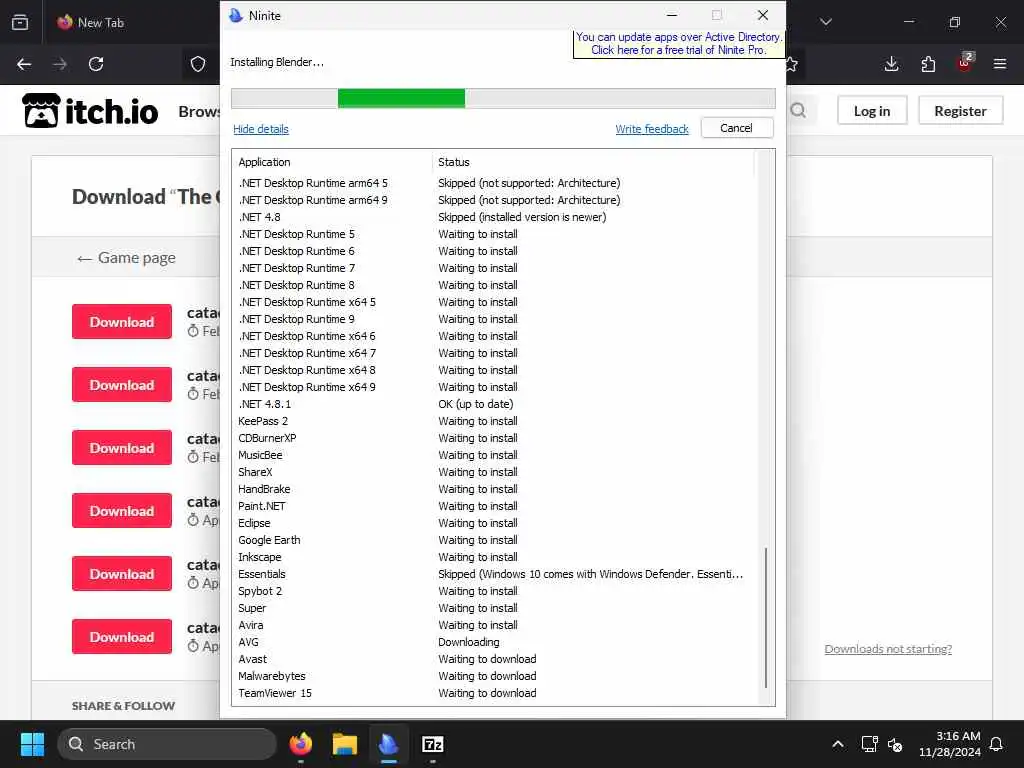The height and width of the screenshot is (768, 1024).
Task: Select the Spybot 2 row
Action: coord(496,591)
